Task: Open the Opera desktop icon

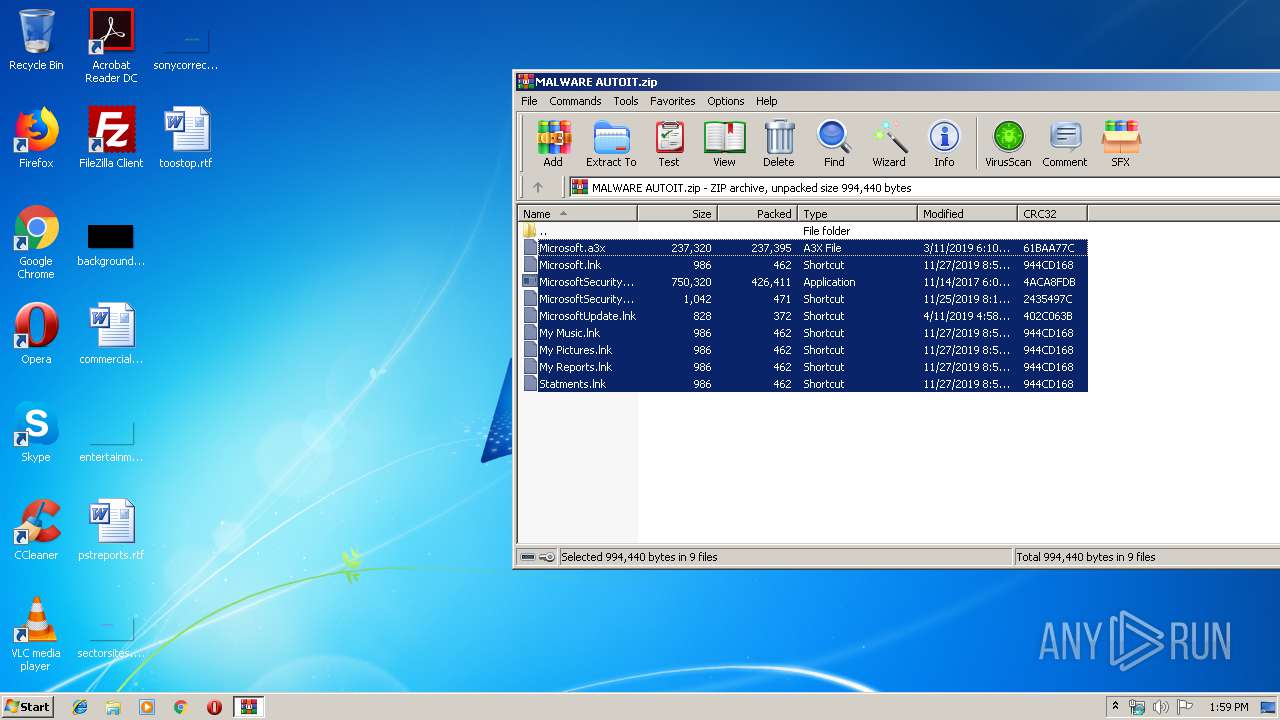Action: point(36,334)
